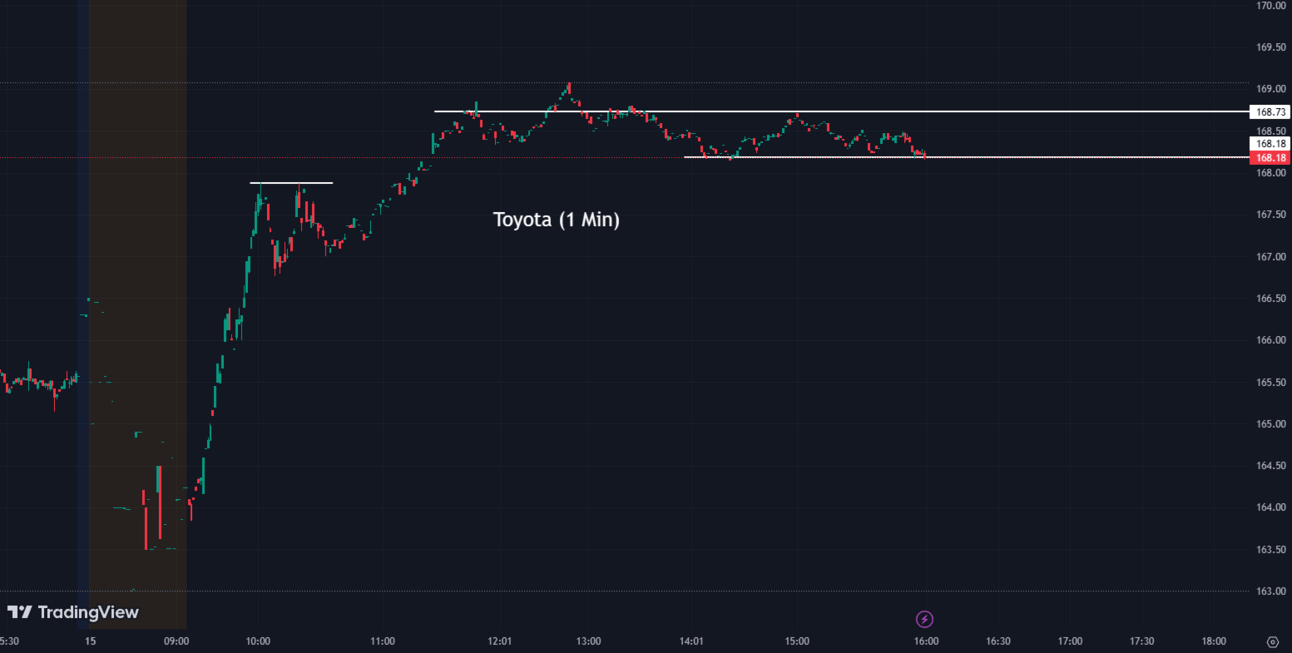Click the 11:00 time axis label
Image resolution: width=1292 pixels, height=653 pixels.
pyautogui.click(x=382, y=641)
